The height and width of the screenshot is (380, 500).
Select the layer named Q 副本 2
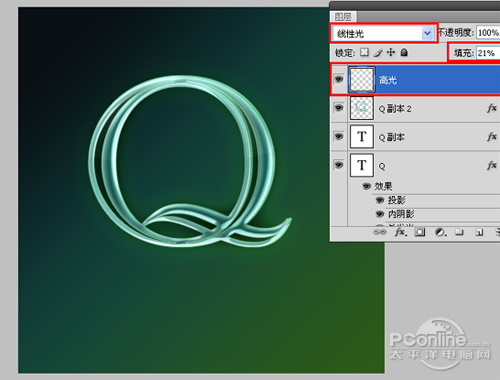coord(395,109)
